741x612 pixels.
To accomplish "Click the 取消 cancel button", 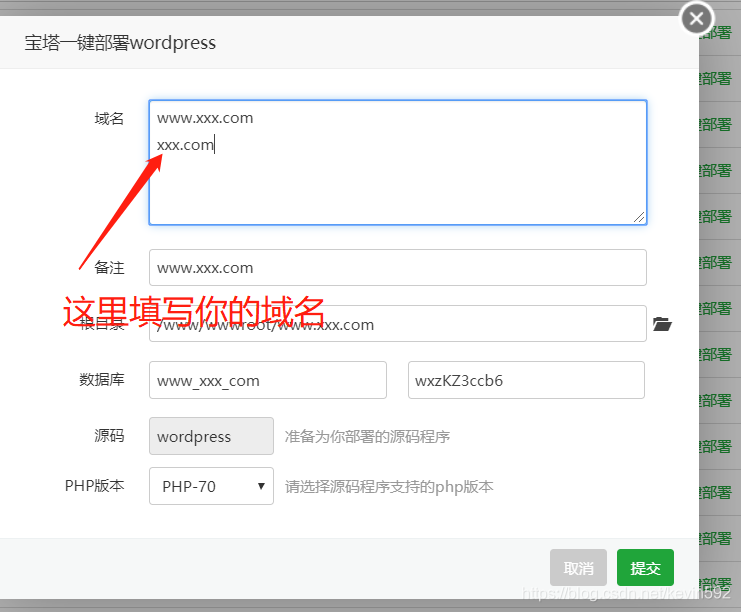I will click(x=578, y=568).
